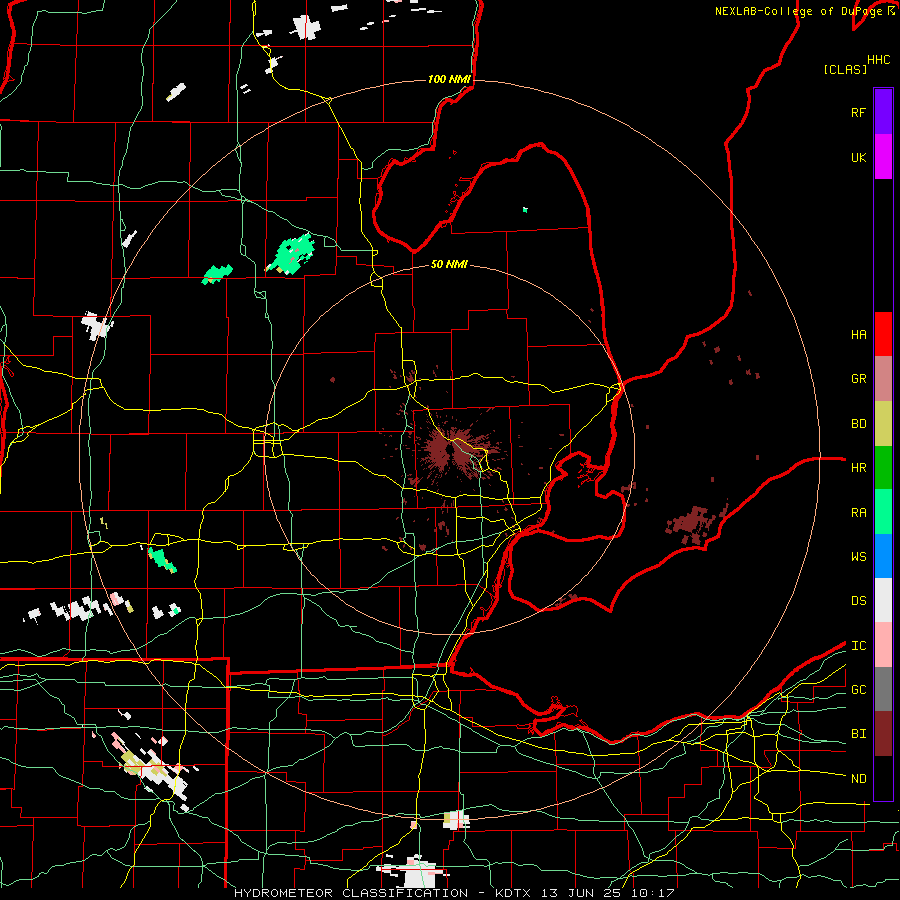This screenshot has height=900, width=900.
Task: Click the RF purple legend color swatch
Action: [x=883, y=112]
